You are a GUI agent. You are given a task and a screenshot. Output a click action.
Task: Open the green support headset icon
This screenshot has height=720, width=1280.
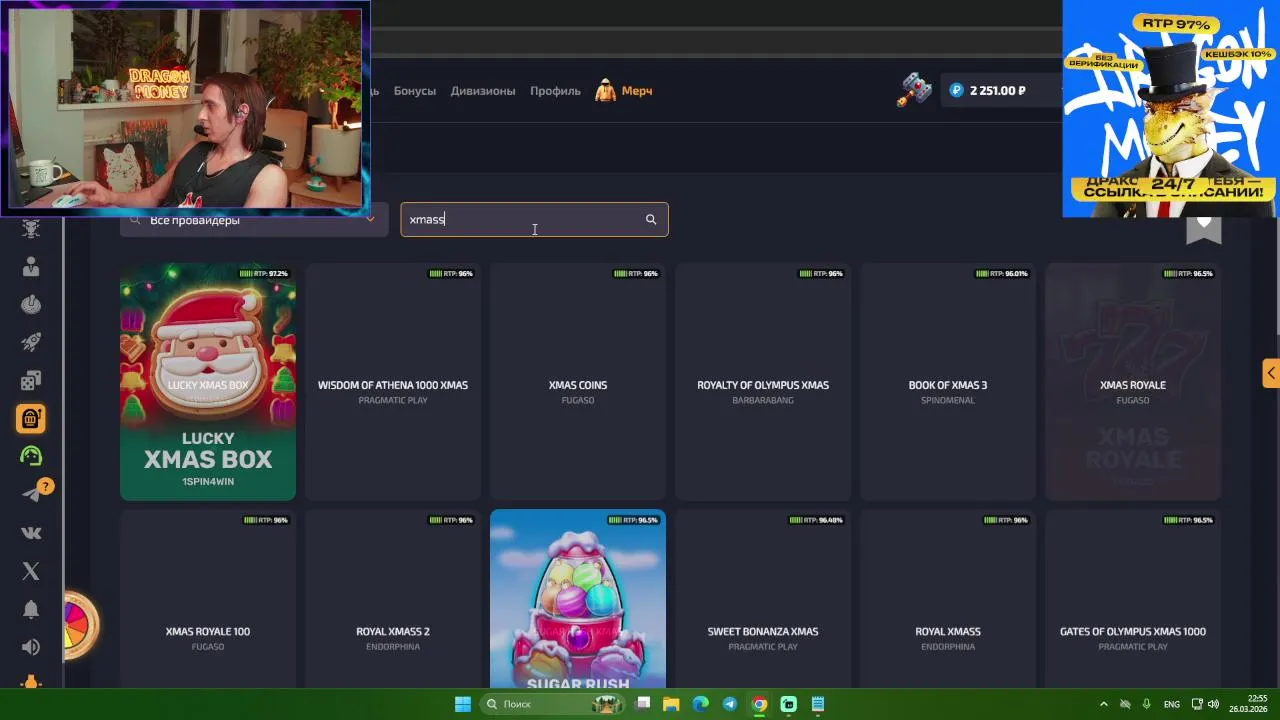[x=31, y=456]
